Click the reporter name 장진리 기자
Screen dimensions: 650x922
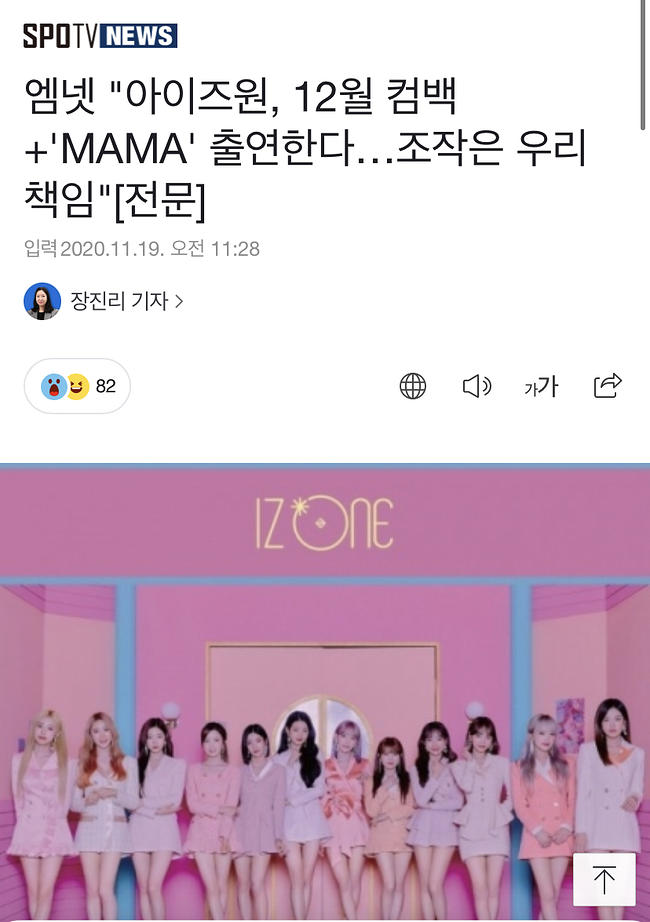(119, 301)
